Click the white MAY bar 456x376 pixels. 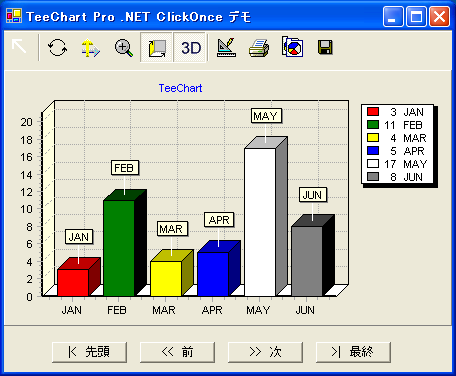tap(260, 222)
